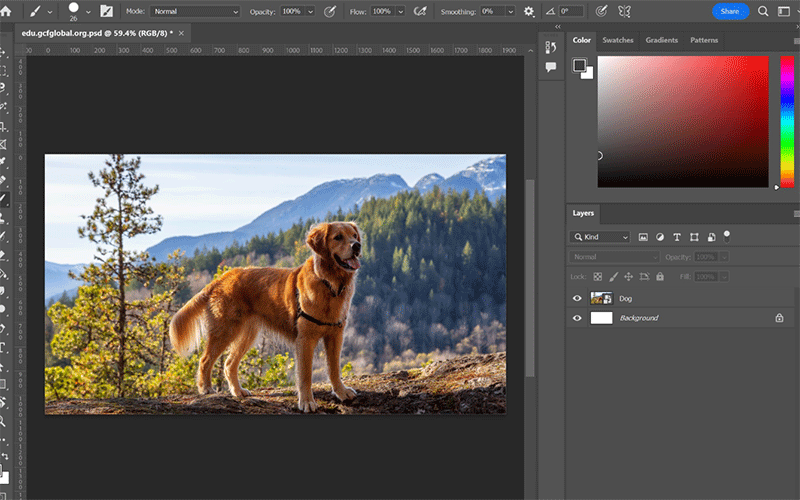This screenshot has width=800, height=500.
Task: Hide the Dog layer
Action: (x=577, y=298)
